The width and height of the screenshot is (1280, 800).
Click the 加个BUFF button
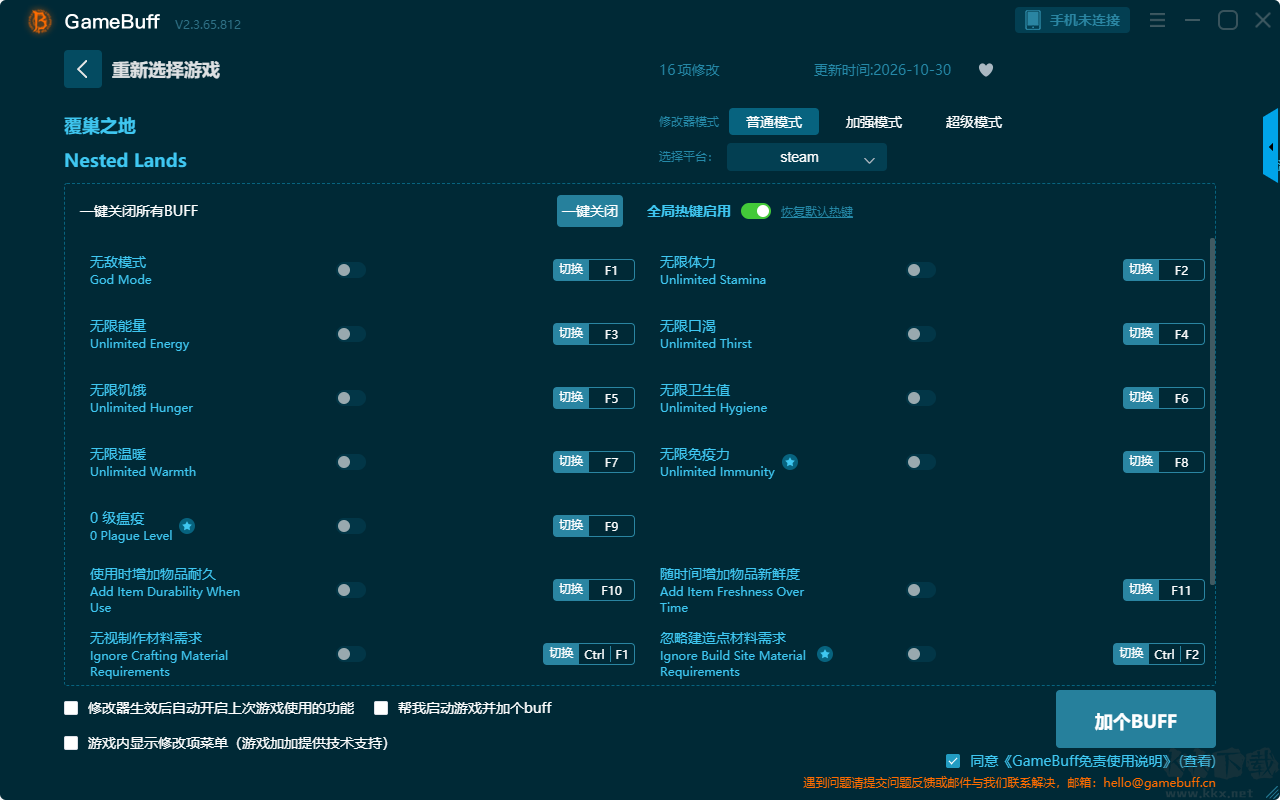pyautogui.click(x=1136, y=719)
